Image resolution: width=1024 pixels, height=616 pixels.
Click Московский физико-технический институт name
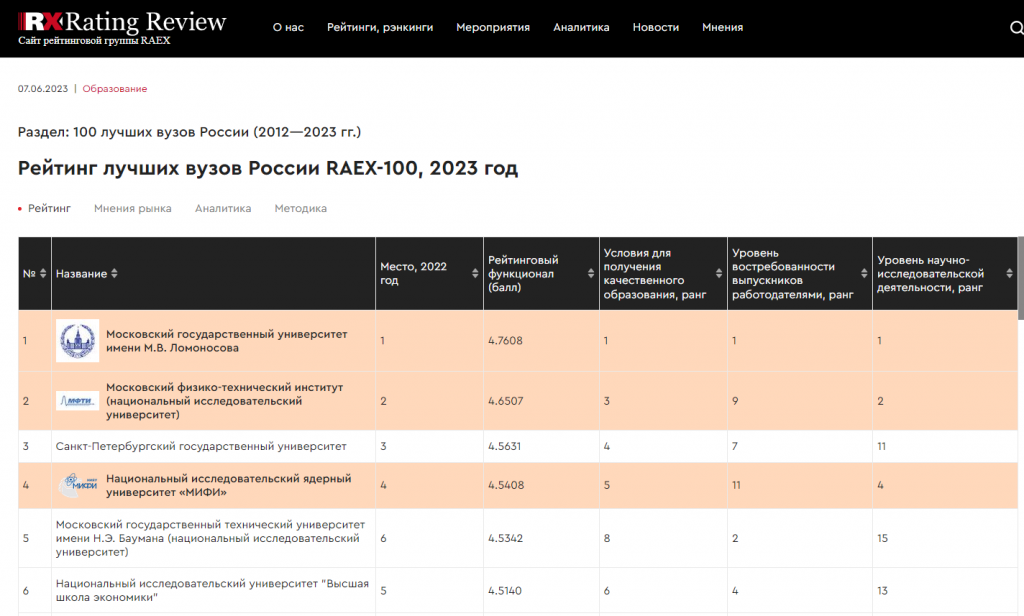[224, 400]
